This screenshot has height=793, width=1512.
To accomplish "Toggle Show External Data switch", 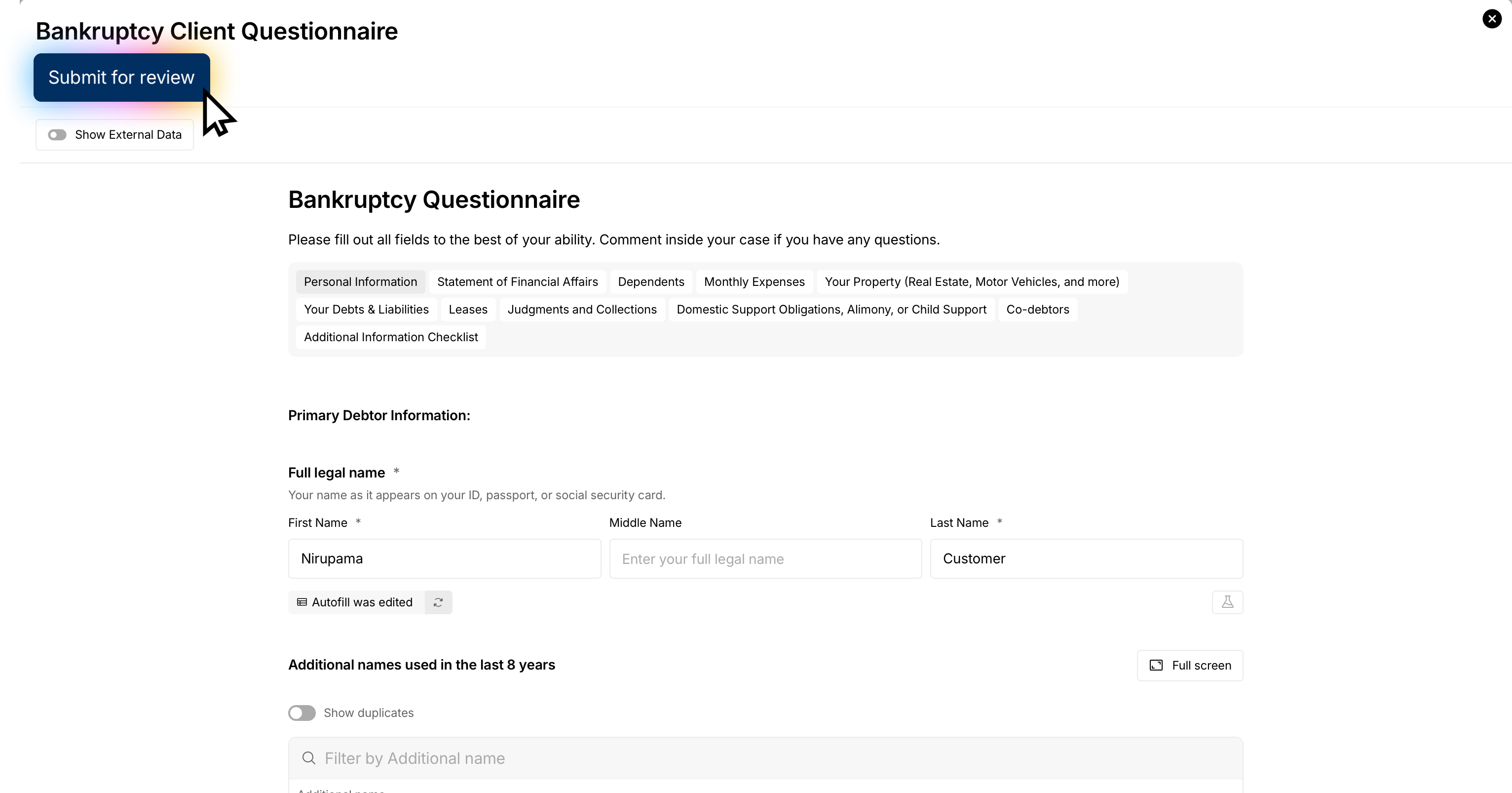I will click(58, 135).
